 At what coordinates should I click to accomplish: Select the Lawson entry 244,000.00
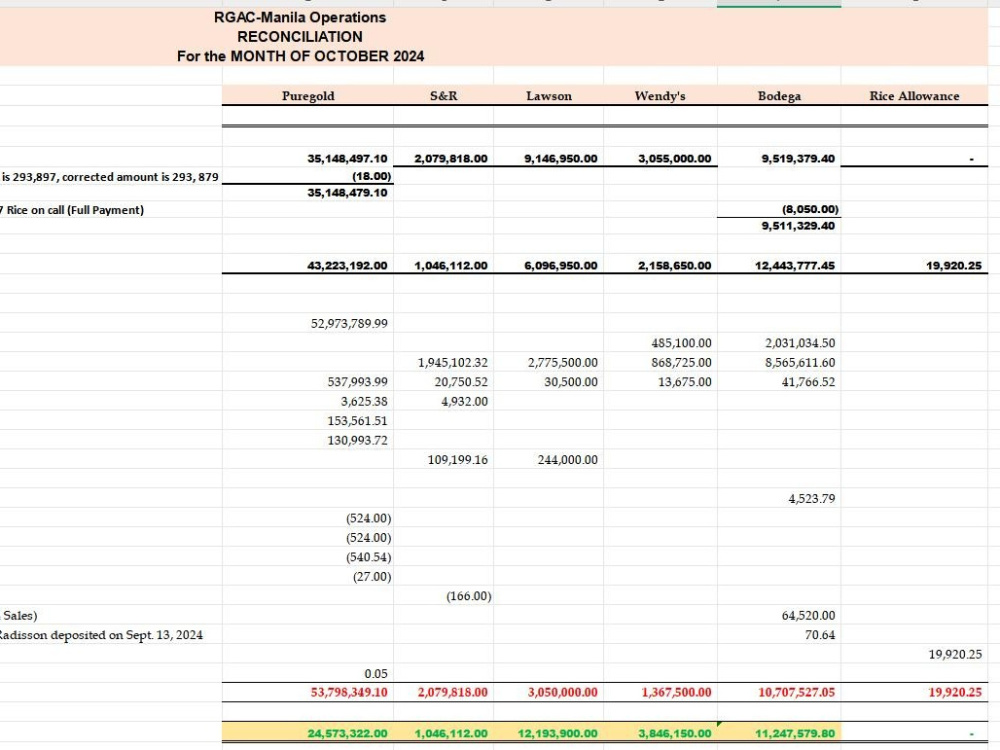(568, 460)
